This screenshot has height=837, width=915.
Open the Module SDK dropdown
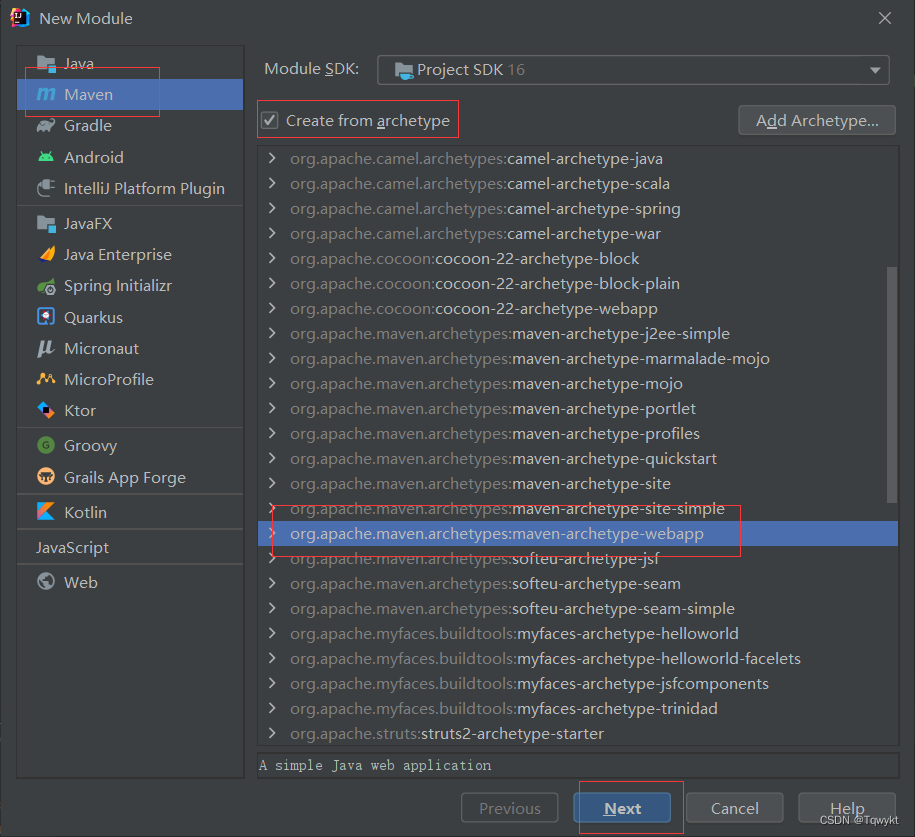coord(633,70)
